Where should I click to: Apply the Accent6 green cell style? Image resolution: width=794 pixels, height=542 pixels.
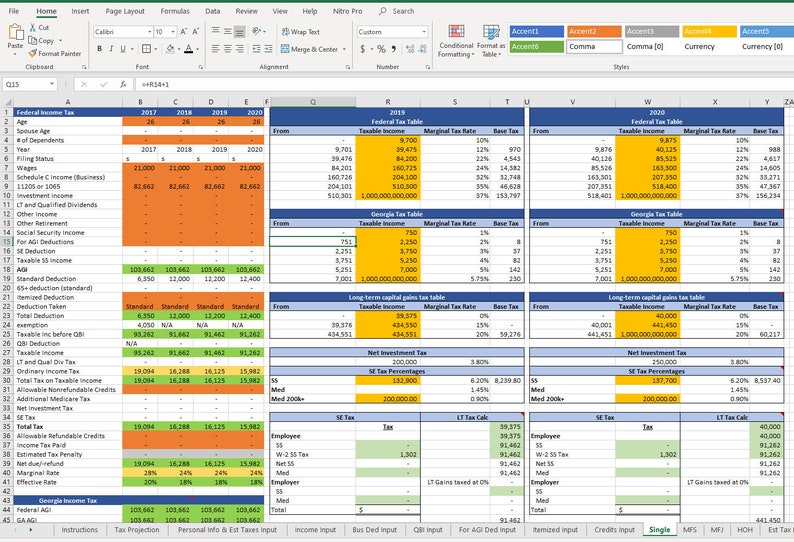[x=536, y=47]
